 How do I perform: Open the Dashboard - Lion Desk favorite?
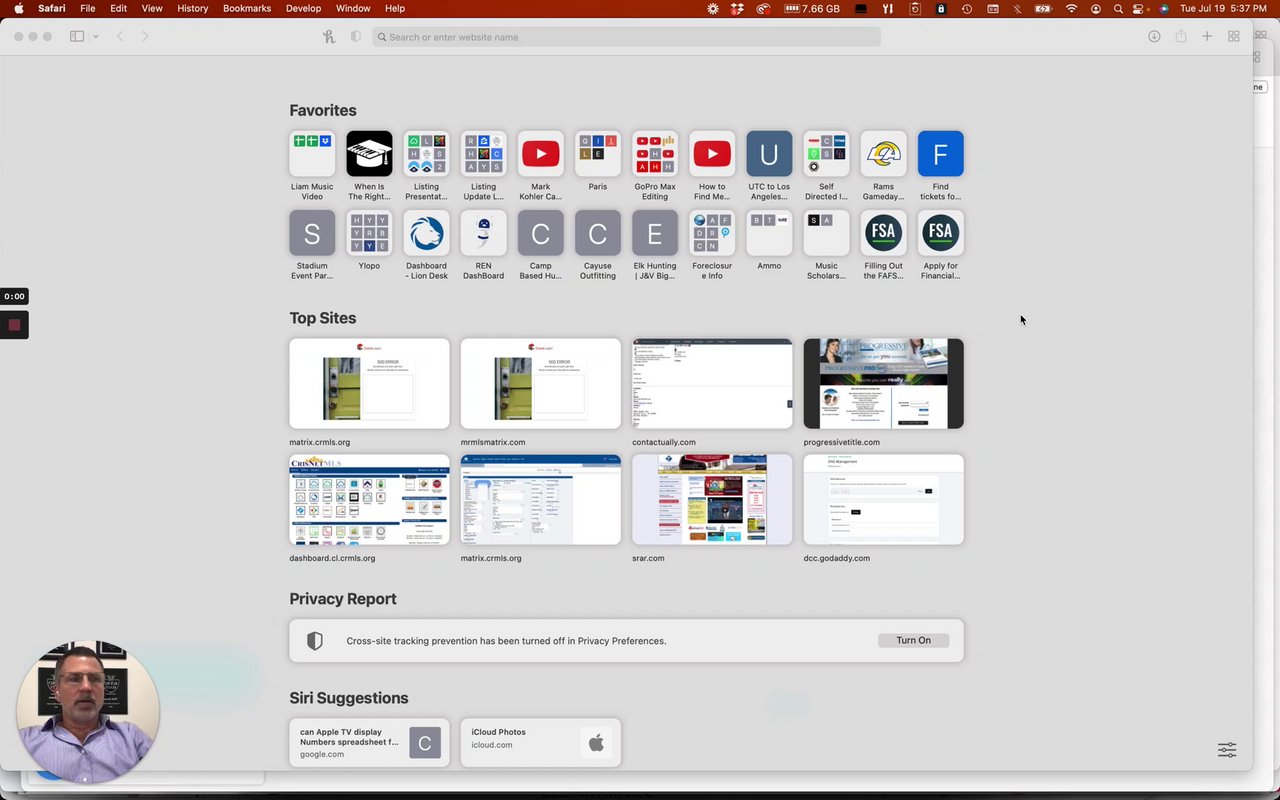pos(426,233)
